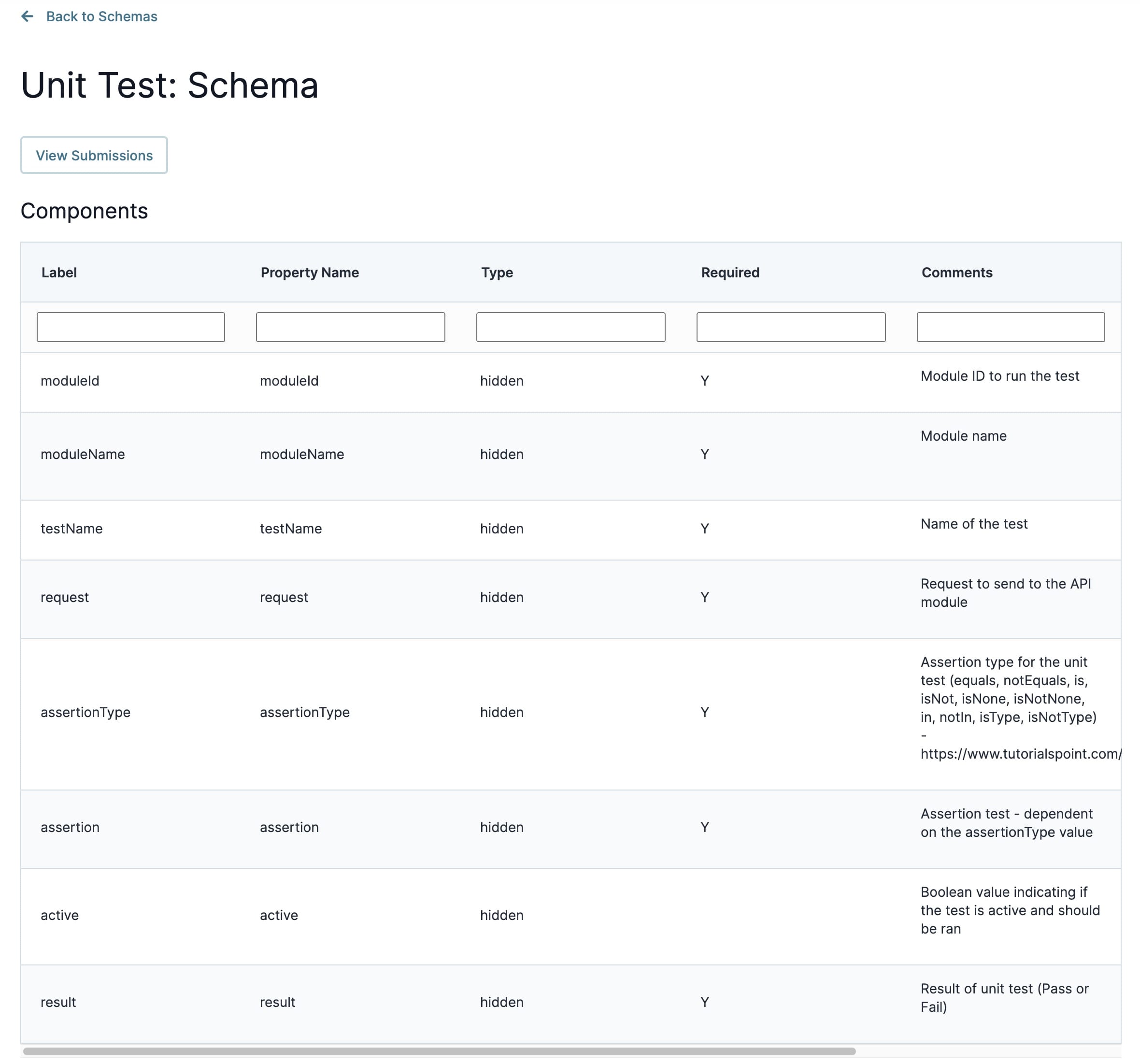Select the assertion label cell

pyautogui.click(x=70, y=828)
